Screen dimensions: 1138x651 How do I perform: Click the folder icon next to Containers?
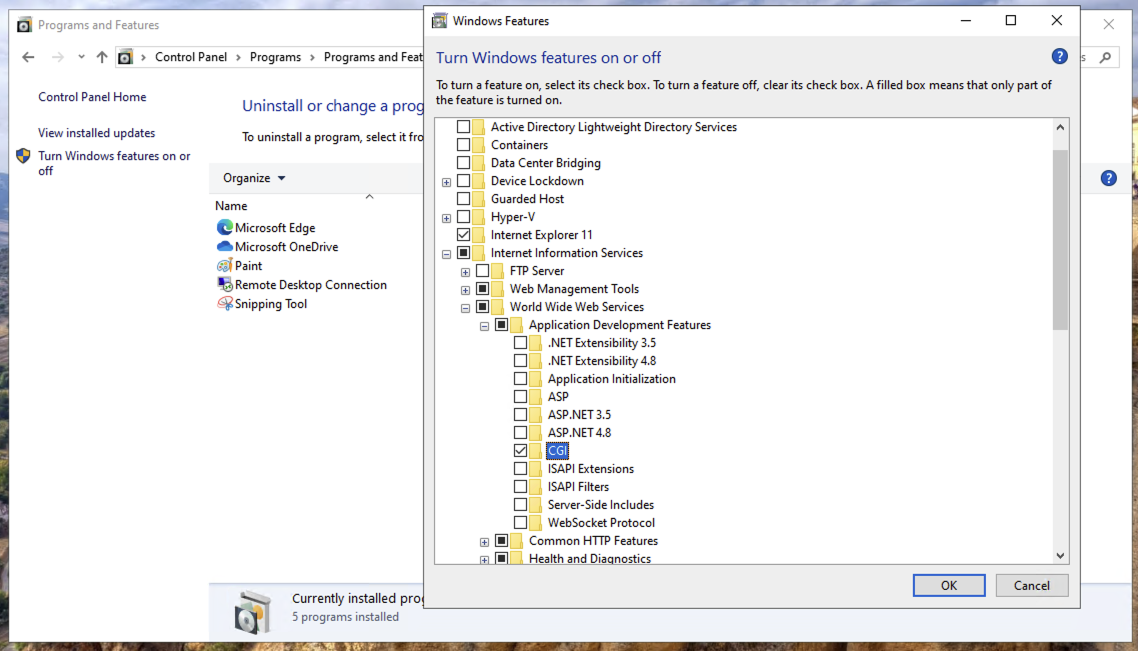click(478, 144)
